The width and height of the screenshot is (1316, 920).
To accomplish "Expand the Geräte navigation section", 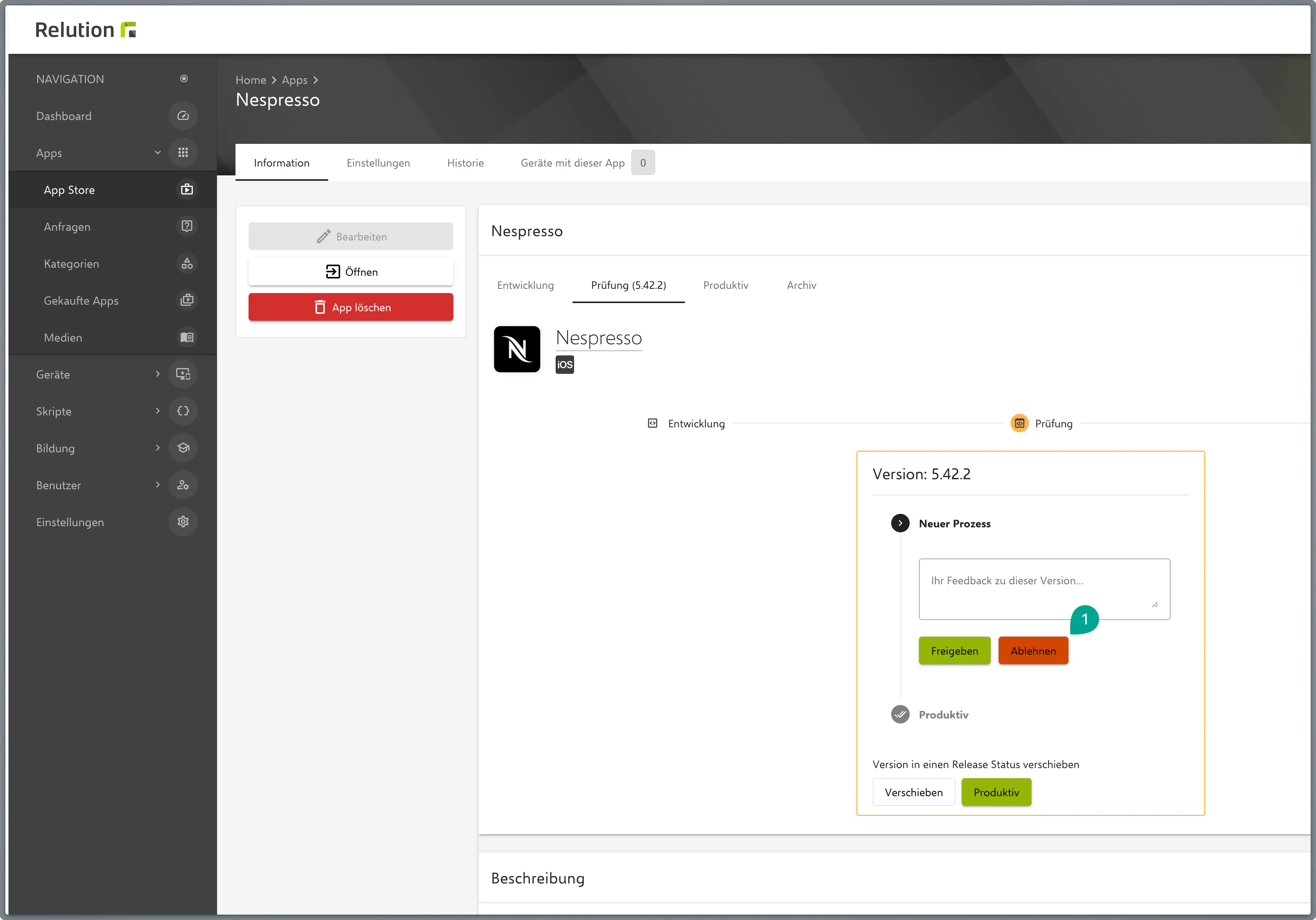I will [x=157, y=374].
